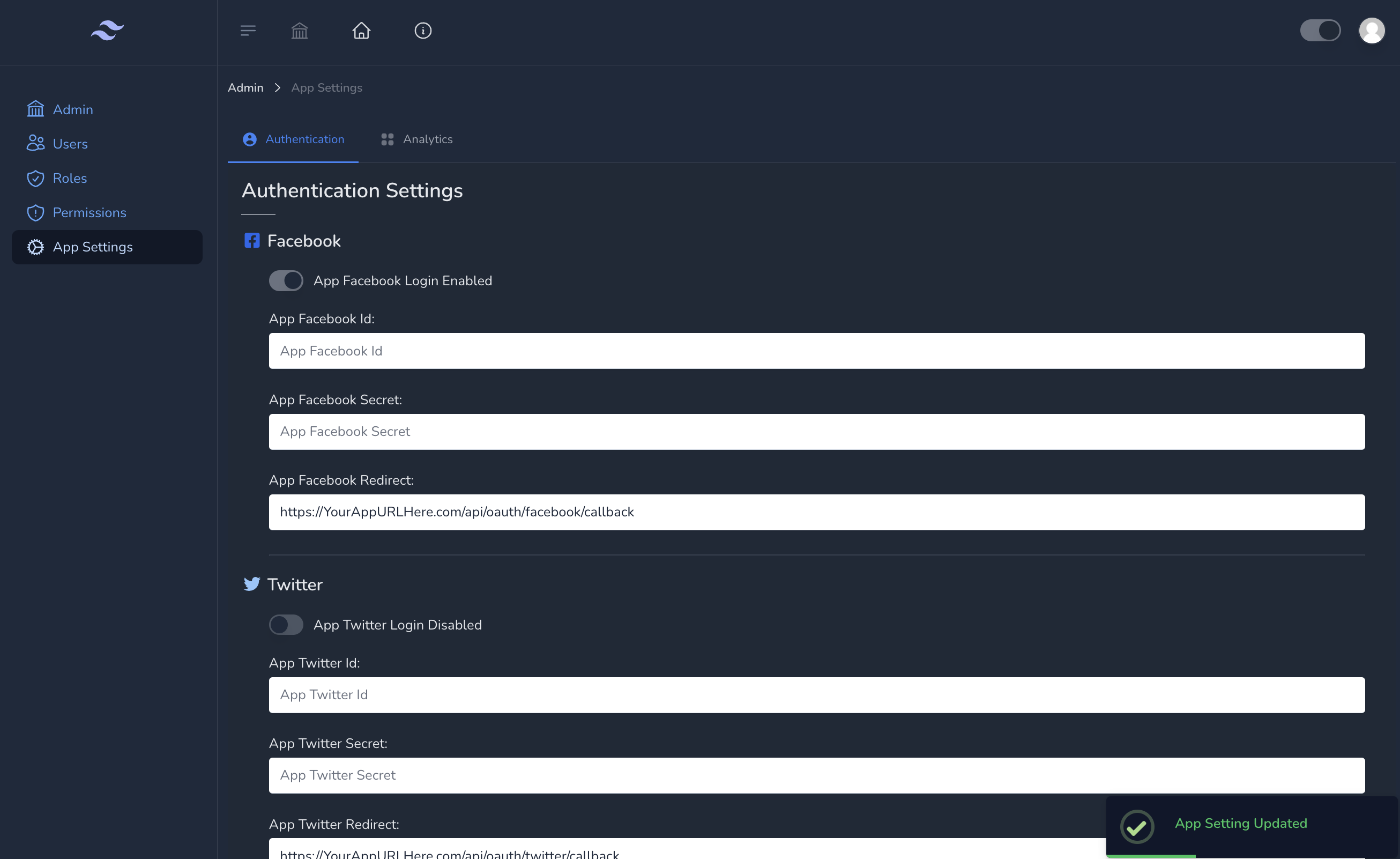1400x859 pixels.
Task: Toggle dark mode switch in header
Action: [x=1320, y=31]
